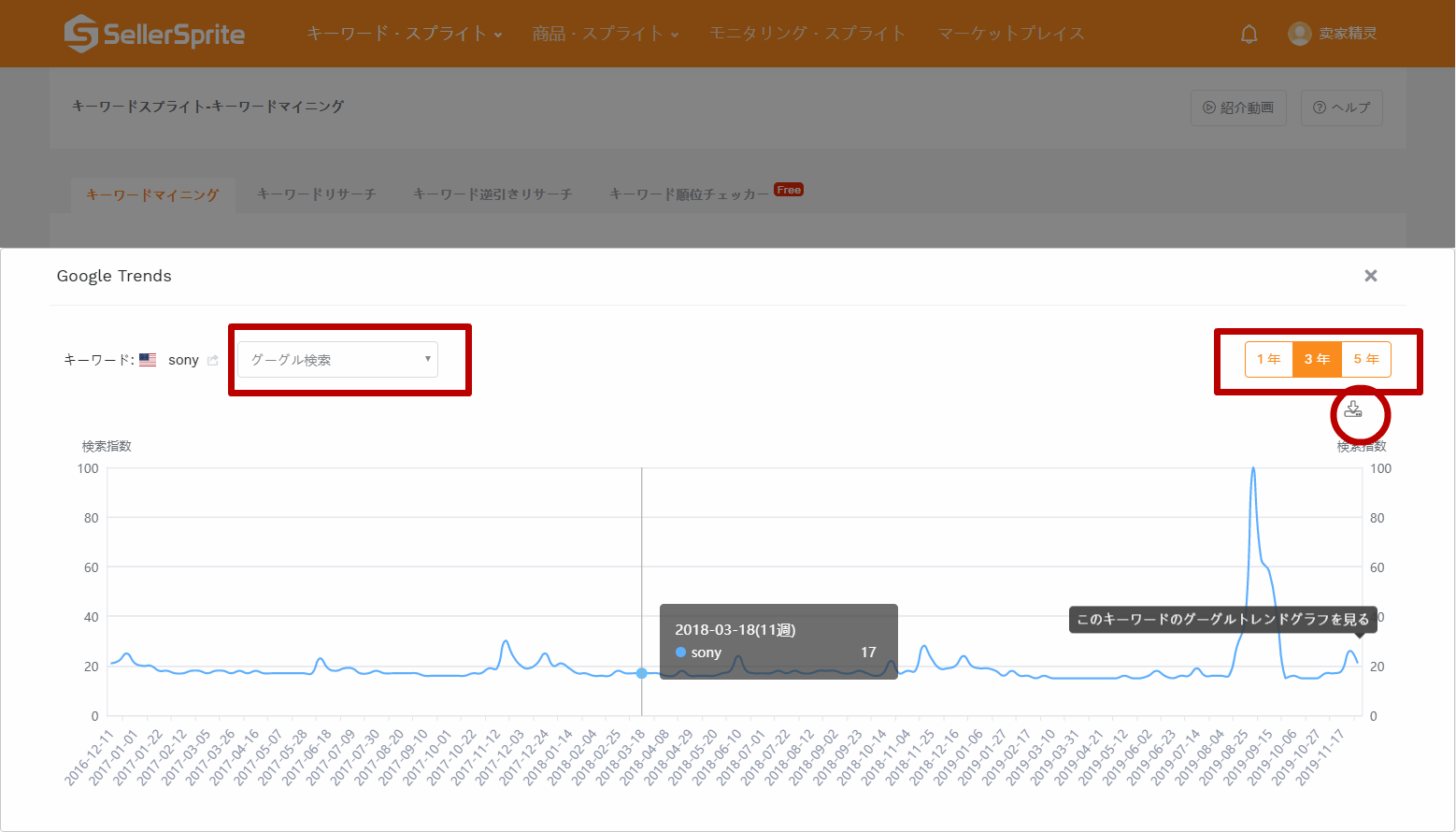The image size is (1456, 832).
Task: Select the 1年 time range
Action: (1268, 359)
